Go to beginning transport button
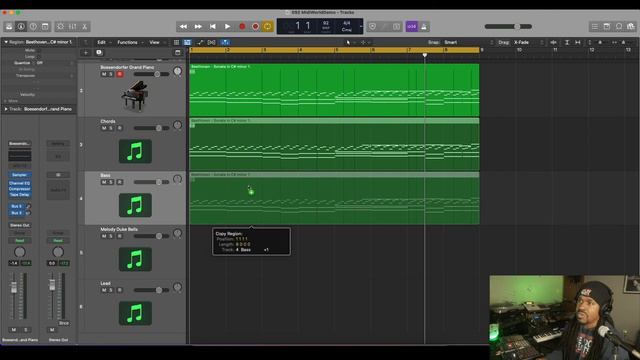The height and width of the screenshot is (360, 640). click(213, 27)
